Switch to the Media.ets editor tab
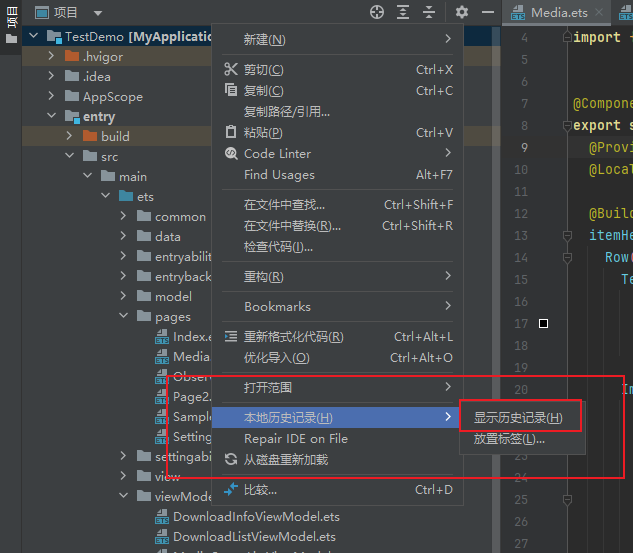Viewport: 633px width, 553px height. click(x=558, y=12)
